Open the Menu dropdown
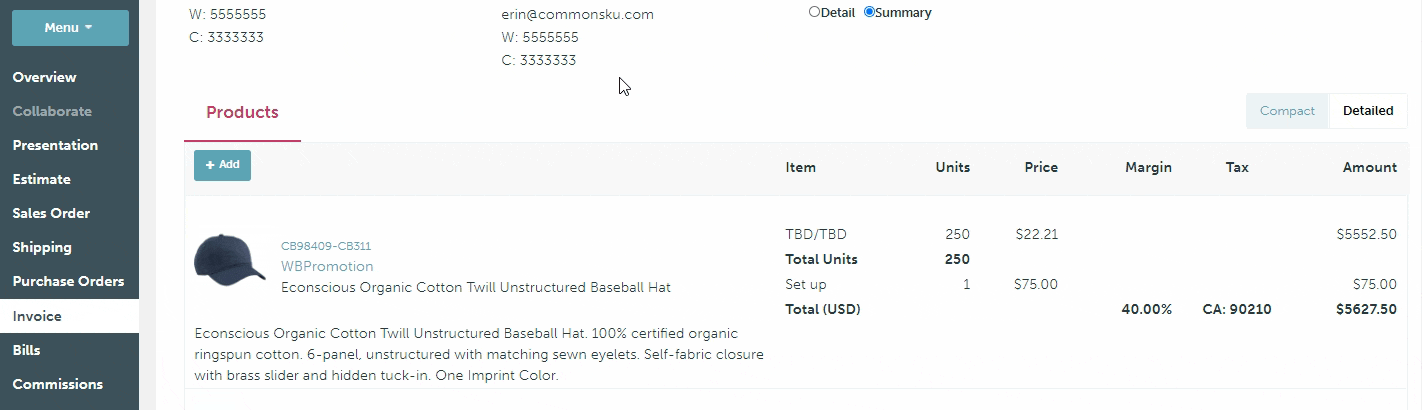1422x410 pixels. 70,28
